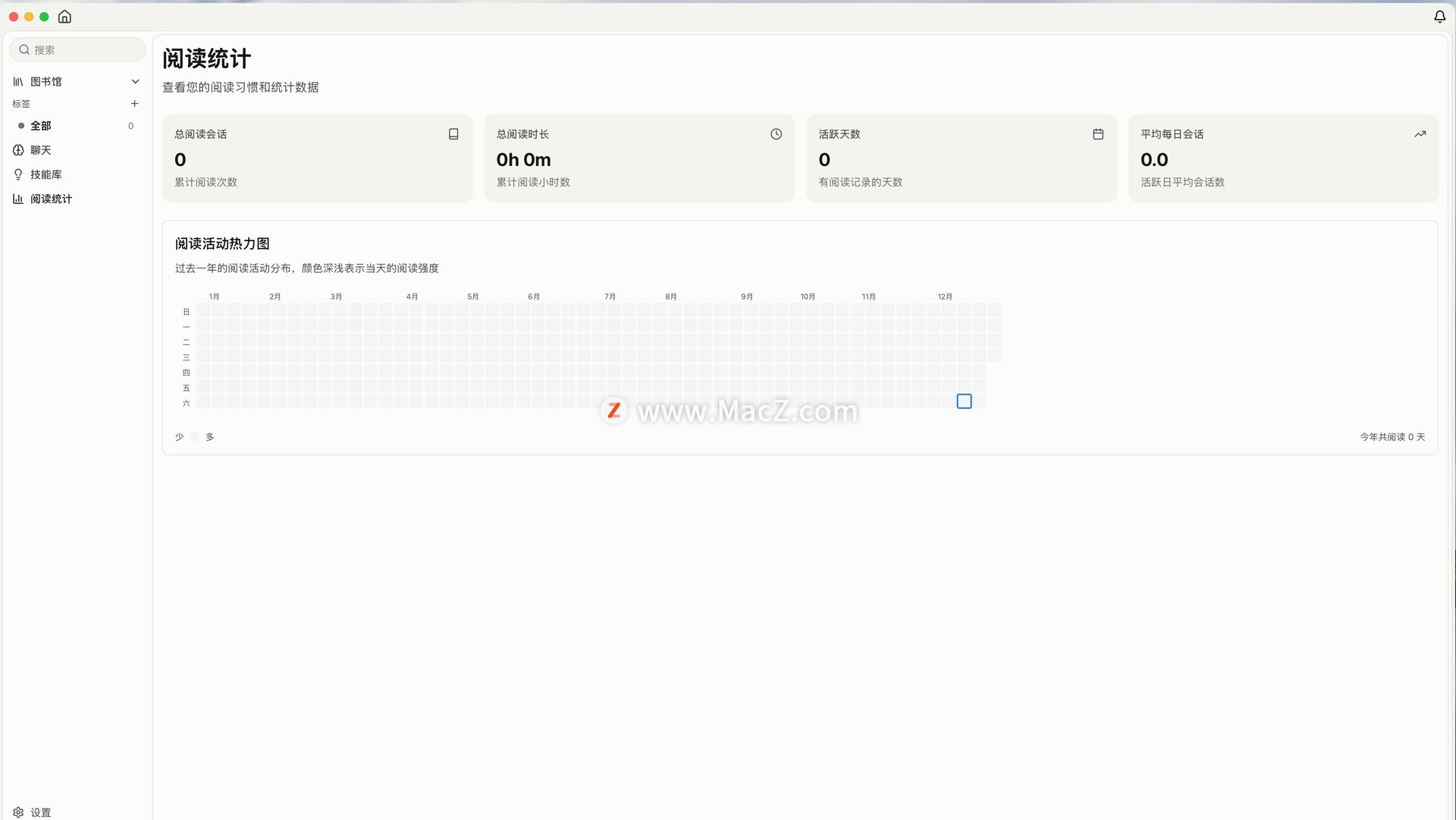Collapse the 图书馆 section chevron
Screen dimensions: 1456x820
pos(135,81)
